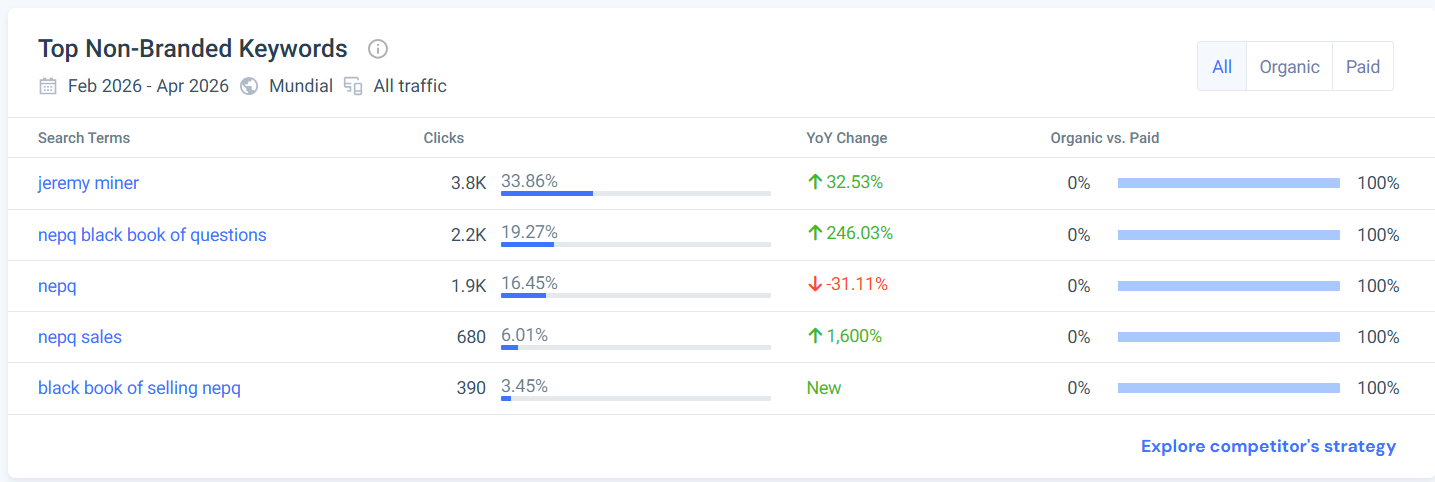Click the 6.01% clicks progress bar
Screen dimensions: 1435x482
636,347
